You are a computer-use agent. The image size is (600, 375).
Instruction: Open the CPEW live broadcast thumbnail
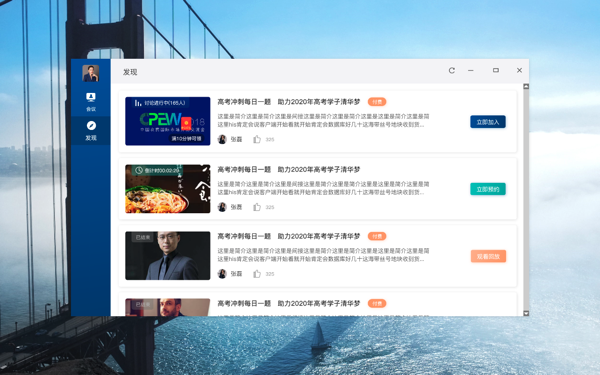click(x=168, y=121)
